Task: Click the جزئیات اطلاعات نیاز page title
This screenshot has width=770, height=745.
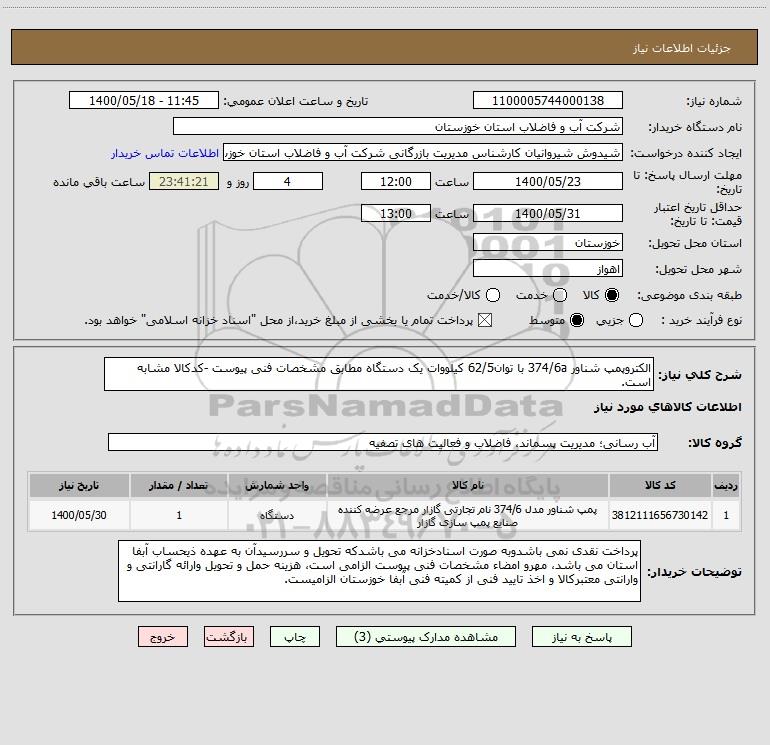Action: tap(682, 48)
